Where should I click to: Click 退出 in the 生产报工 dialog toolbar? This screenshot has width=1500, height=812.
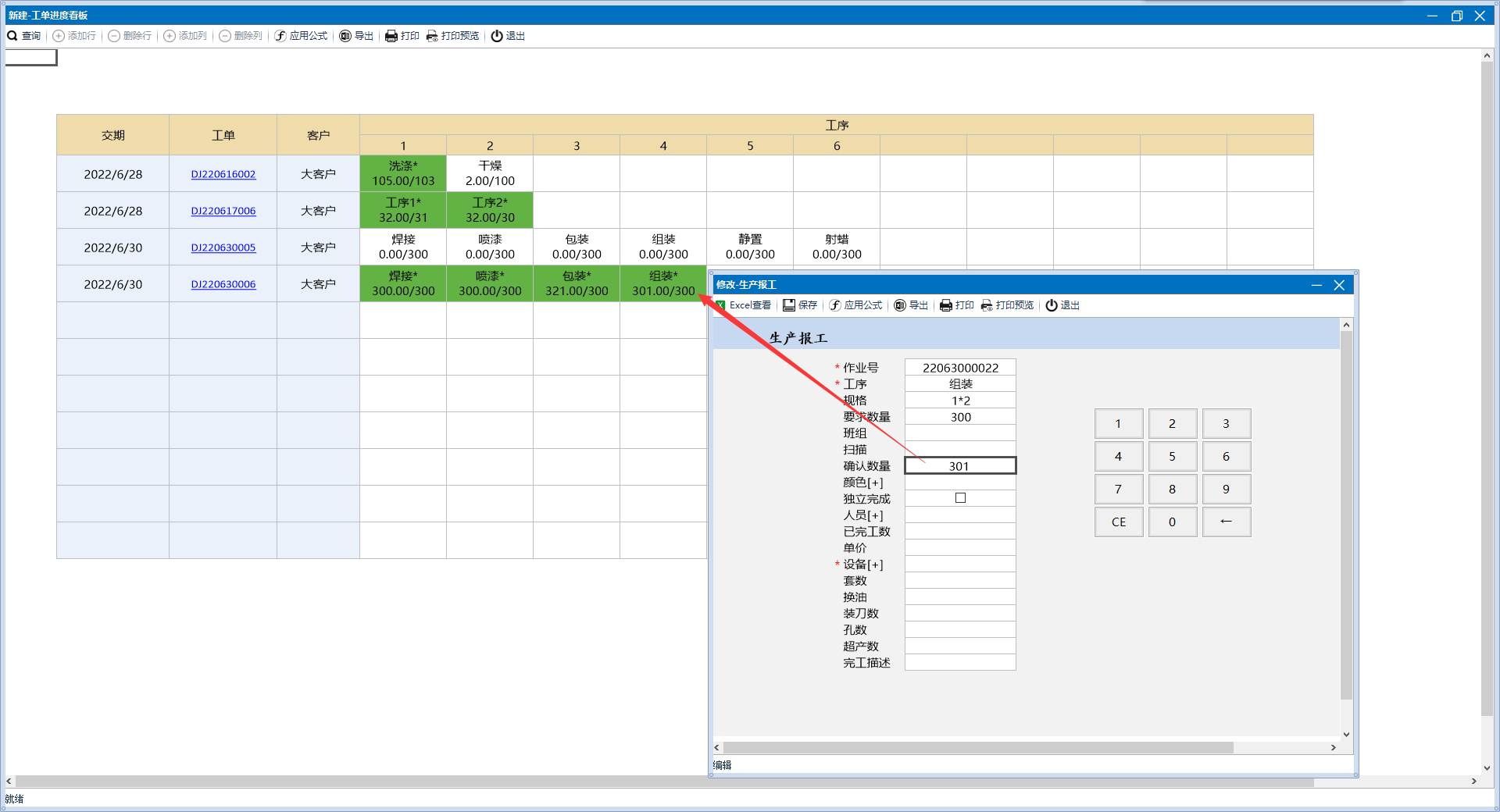(1062, 305)
